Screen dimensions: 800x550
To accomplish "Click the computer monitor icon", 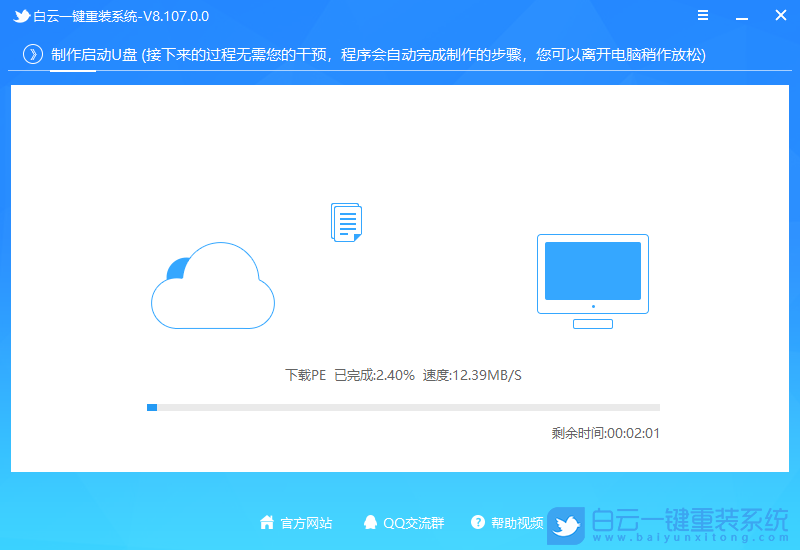I will pyautogui.click(x=592, y=281).
